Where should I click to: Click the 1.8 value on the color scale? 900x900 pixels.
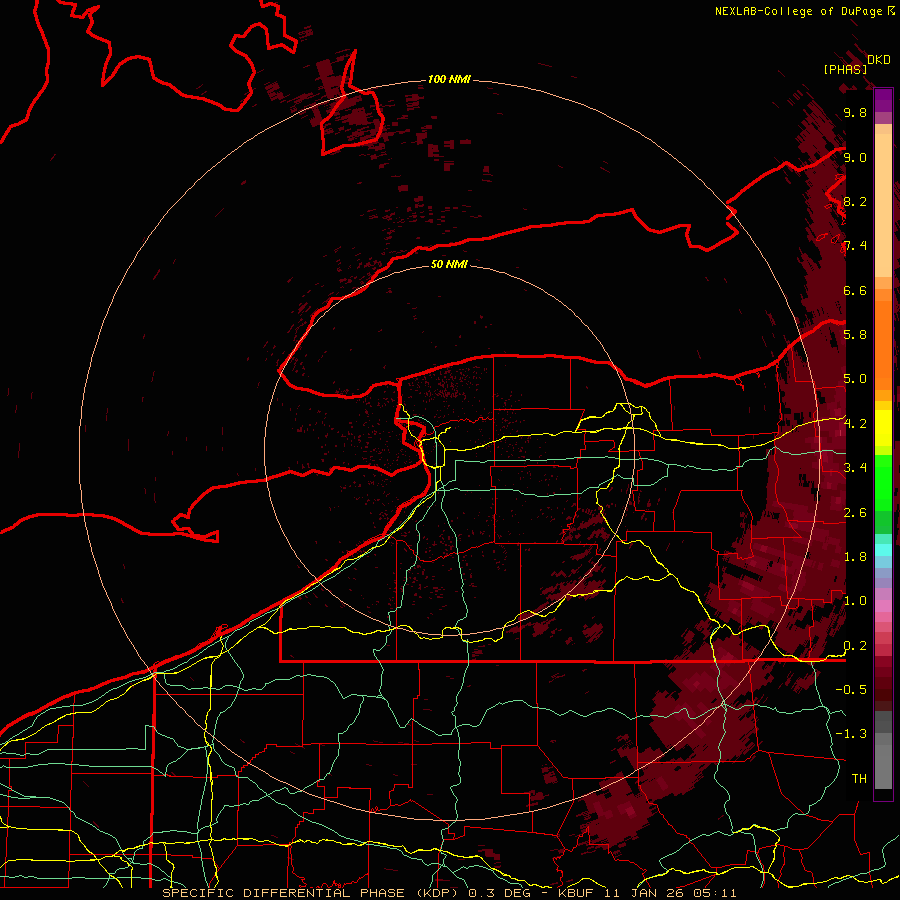click(855, 557)
